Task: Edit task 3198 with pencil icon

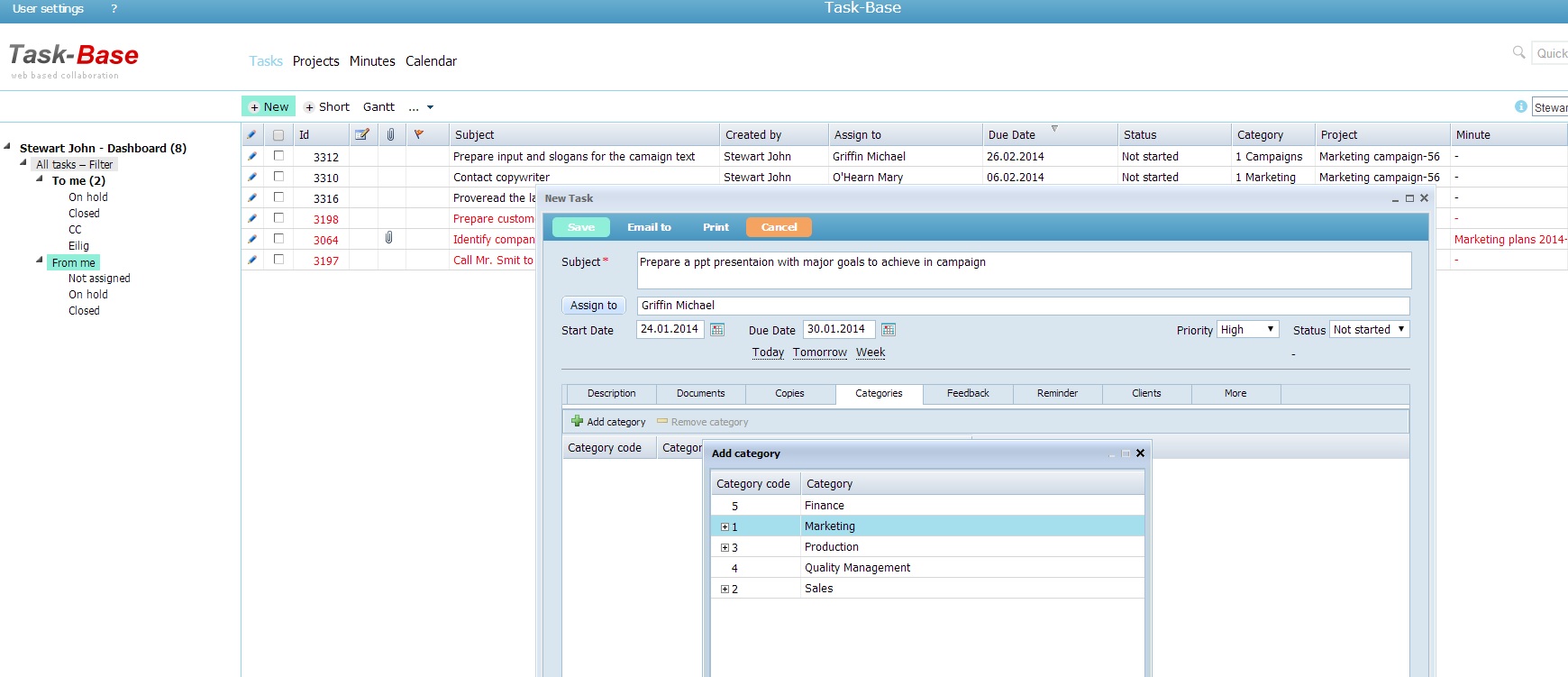Action: (x=252, y=219)
